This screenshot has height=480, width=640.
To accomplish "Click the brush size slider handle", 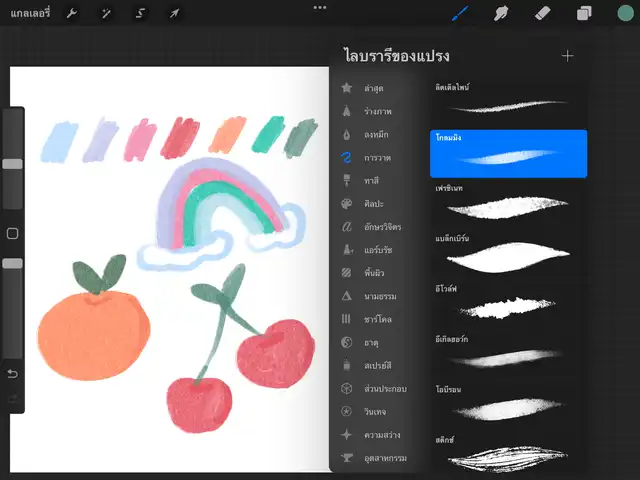I will coord(12,163).
